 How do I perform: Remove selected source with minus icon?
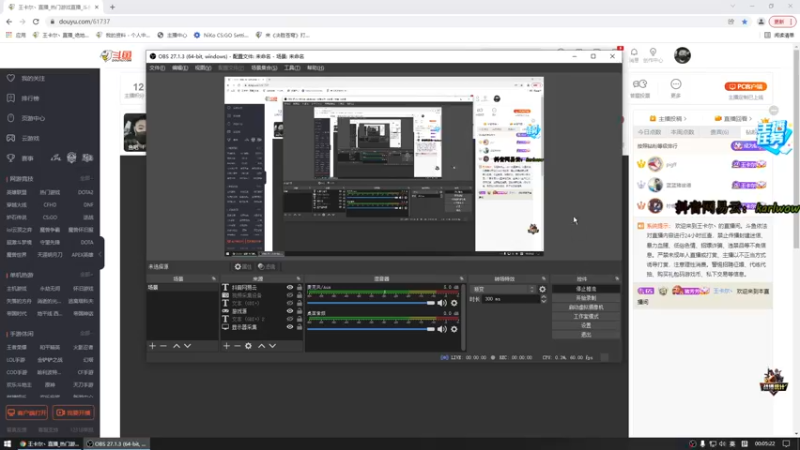pos(237,346)
